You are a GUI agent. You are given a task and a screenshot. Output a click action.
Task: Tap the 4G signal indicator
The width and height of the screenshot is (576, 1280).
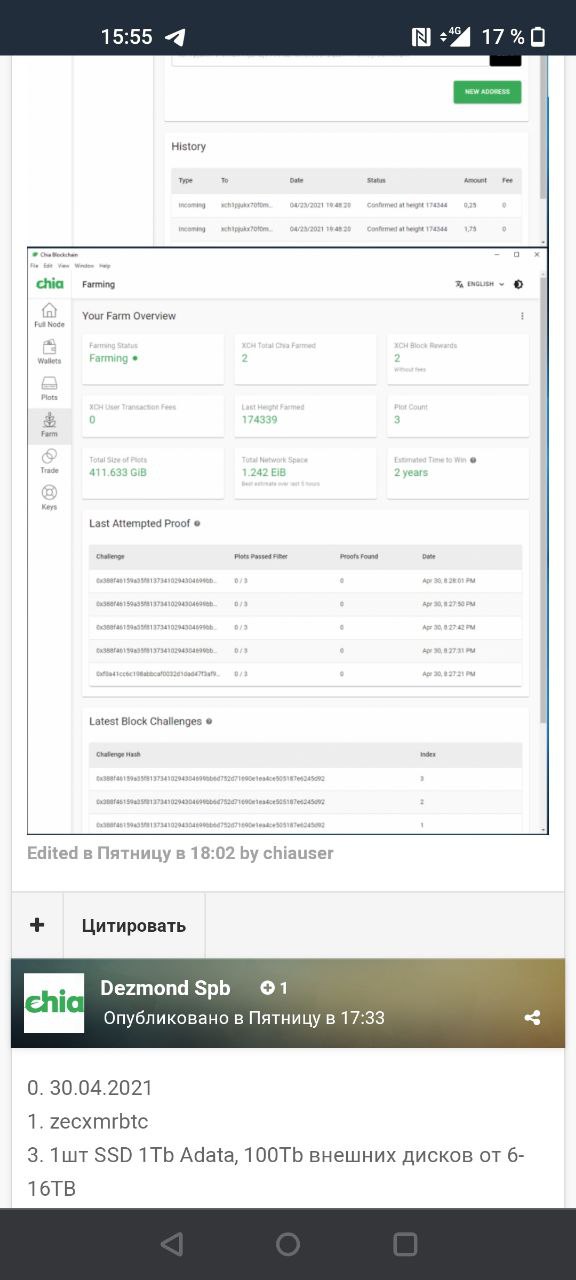455,37
